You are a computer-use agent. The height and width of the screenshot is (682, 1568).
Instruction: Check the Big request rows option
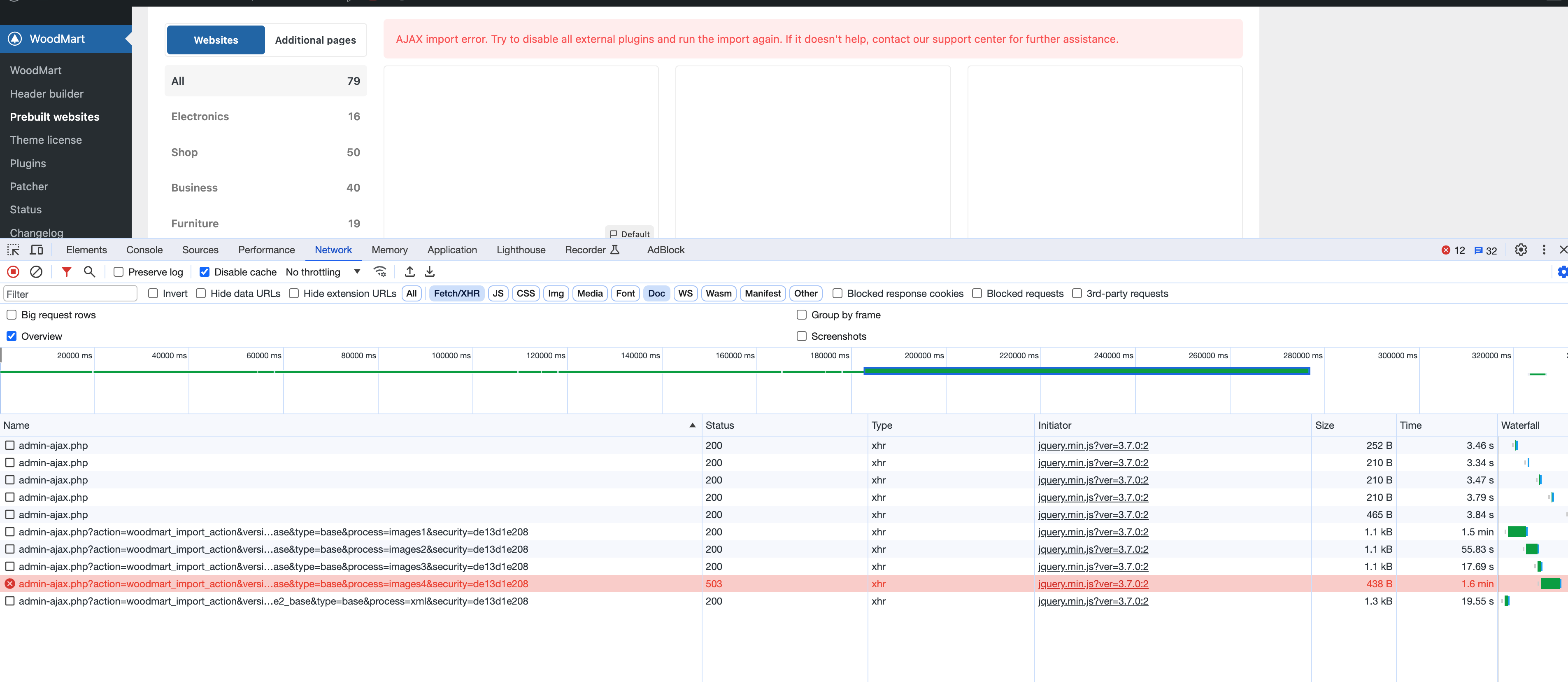[x=12, y=315]
